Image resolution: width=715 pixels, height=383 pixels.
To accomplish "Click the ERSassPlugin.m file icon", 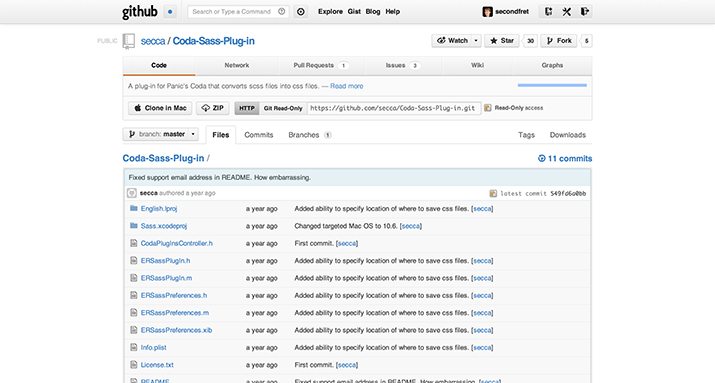I will pyautogui.click(x=134, y=278).
